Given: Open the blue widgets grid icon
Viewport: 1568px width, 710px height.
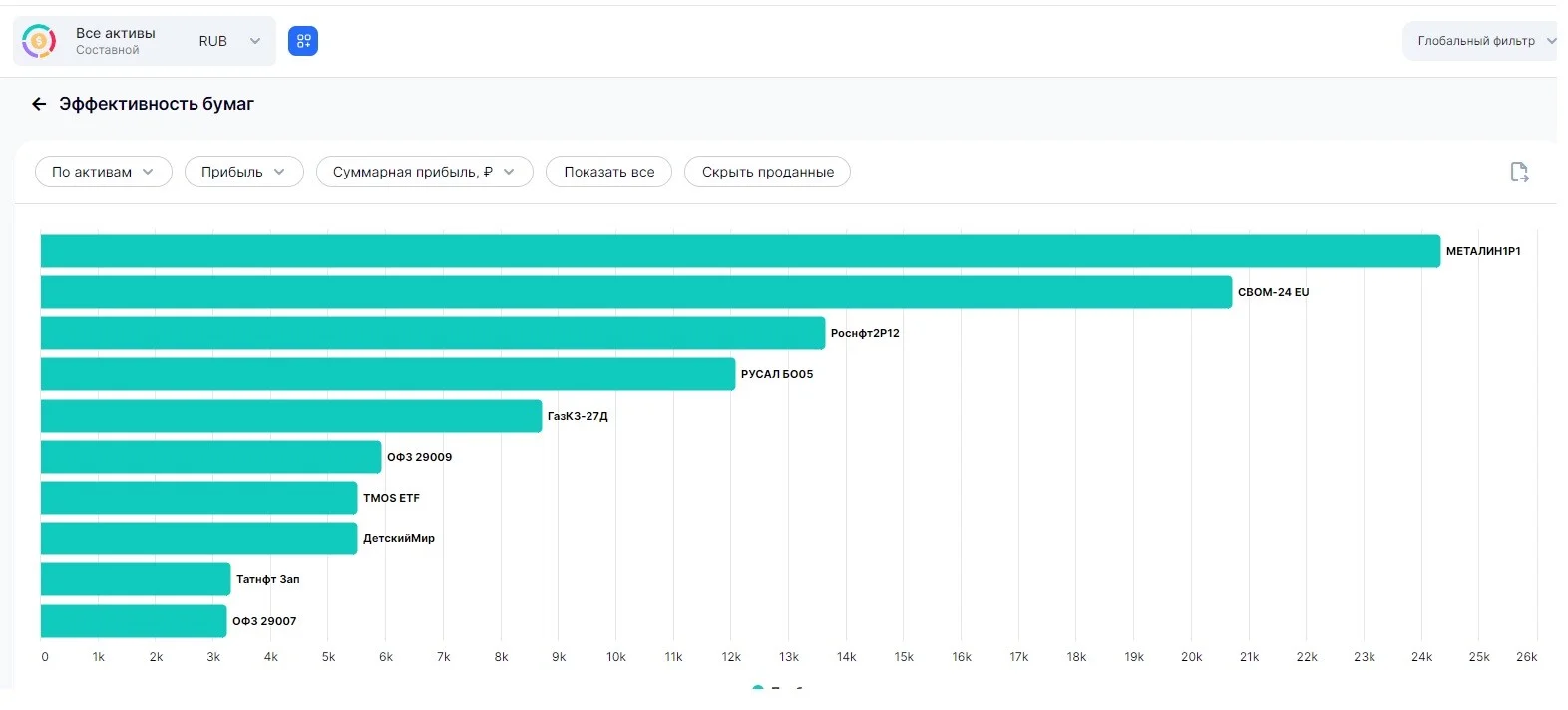Looking at the screenshot, I should (303, 41).
